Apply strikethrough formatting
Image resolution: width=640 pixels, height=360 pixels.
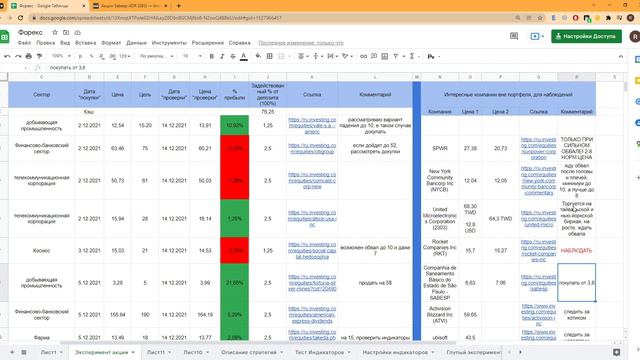pyautogui.click(x=233, y=56)
